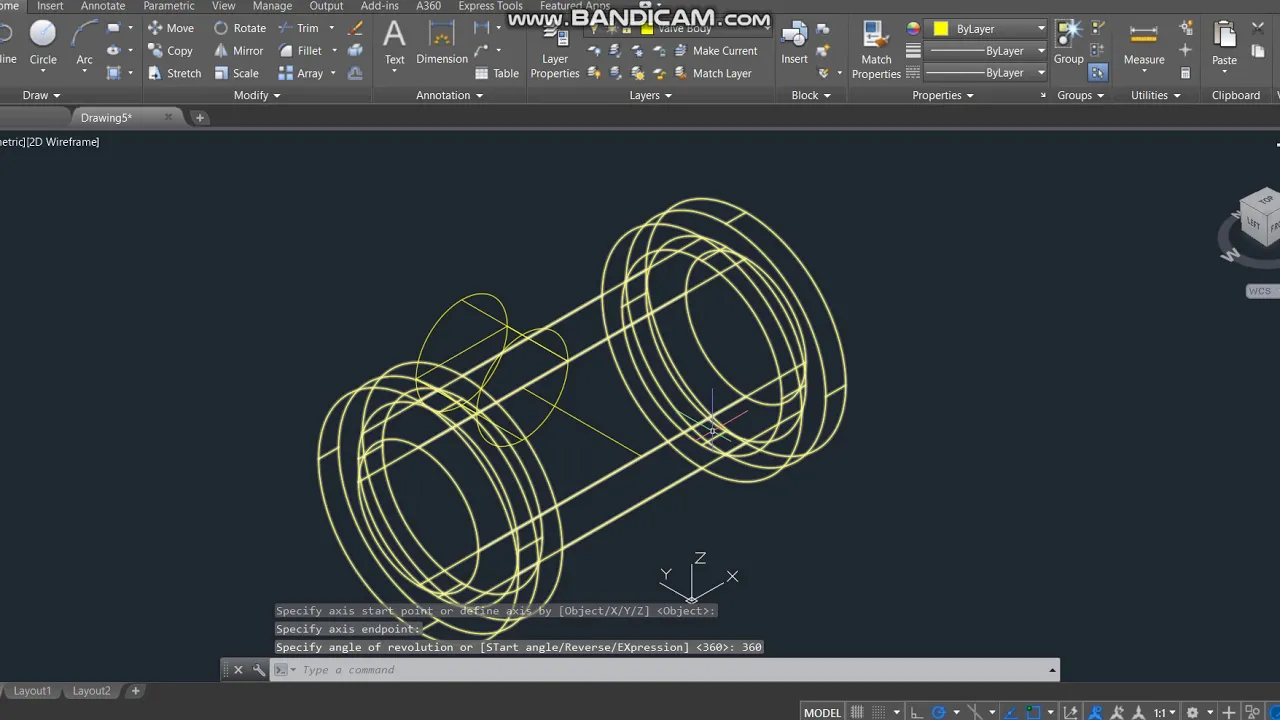Click the Cut scissors icon

(1259, 28)
